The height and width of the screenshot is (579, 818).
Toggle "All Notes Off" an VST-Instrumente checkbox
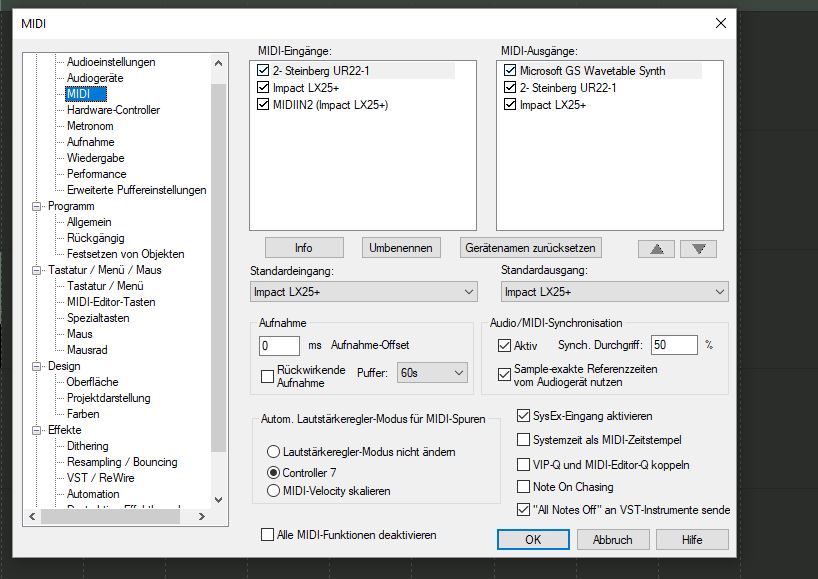pyautogui.click(x=523, y=510)
